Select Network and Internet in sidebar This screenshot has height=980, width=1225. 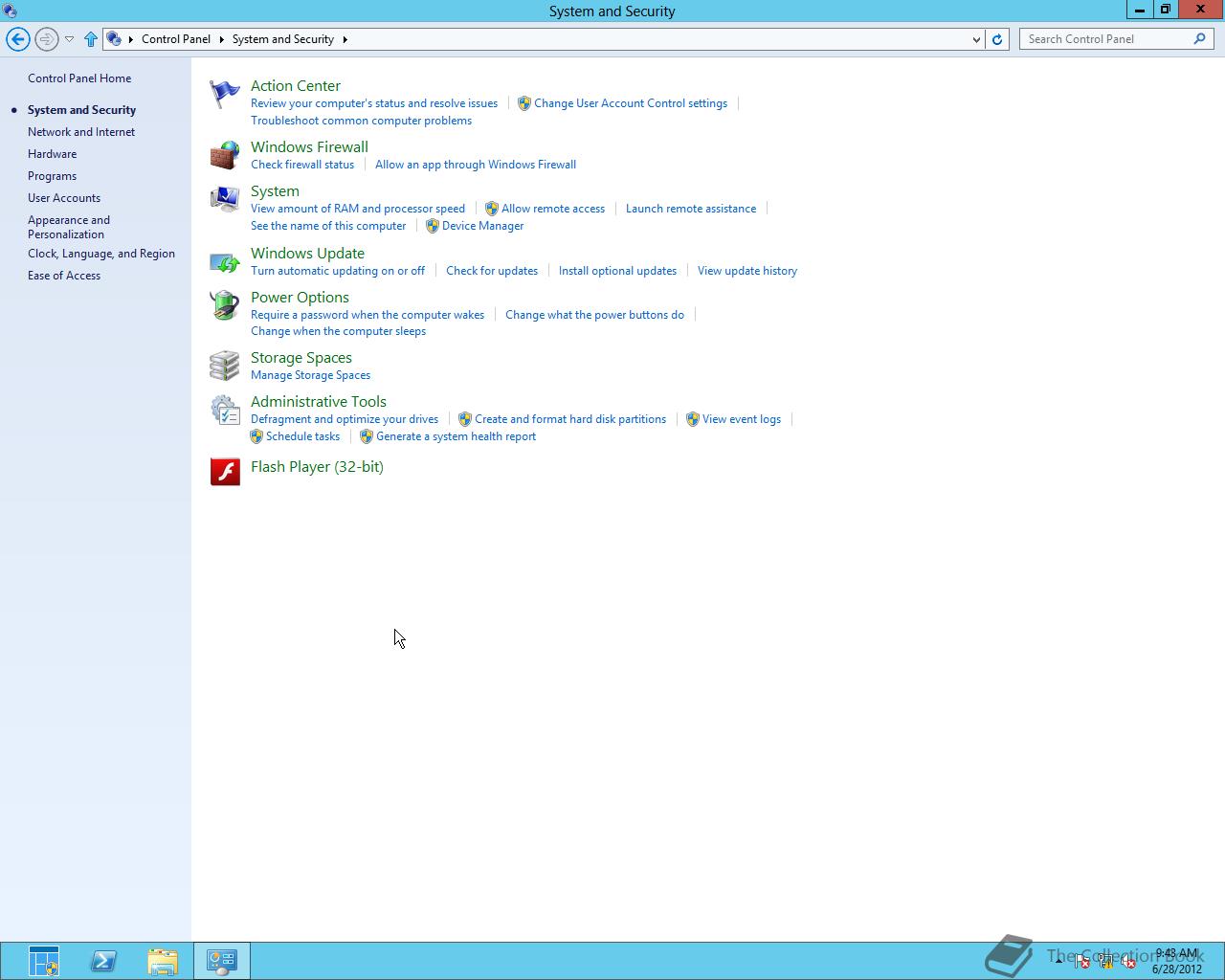point(81,132)
